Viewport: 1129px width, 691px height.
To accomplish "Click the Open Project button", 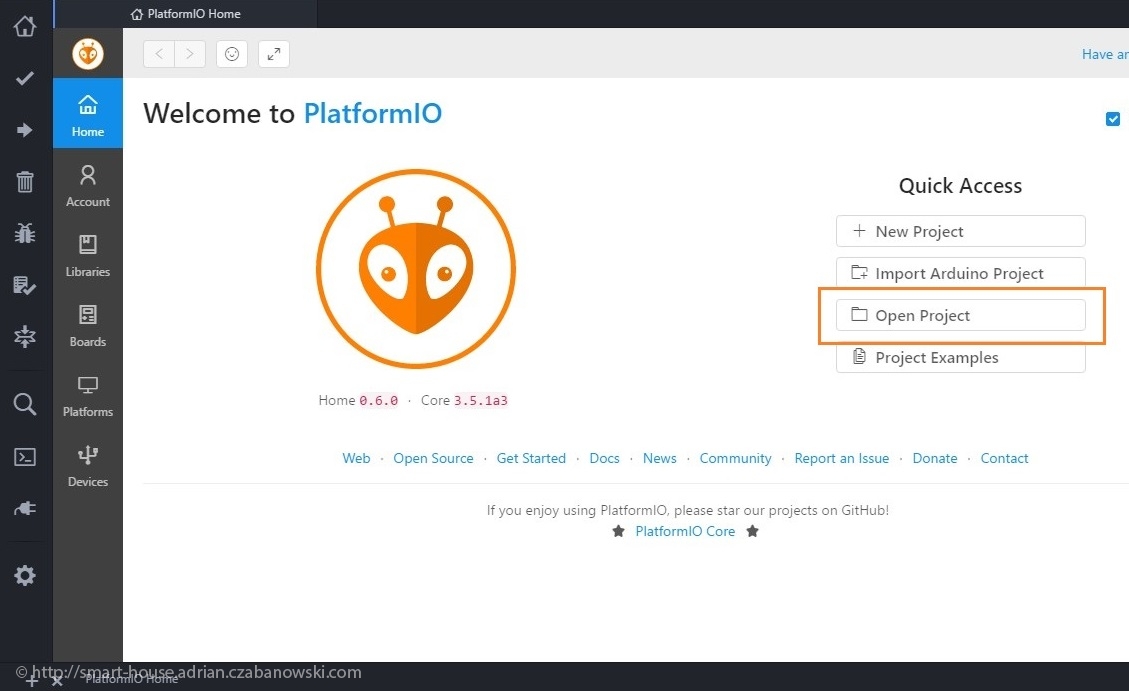I will pos(961,315).
